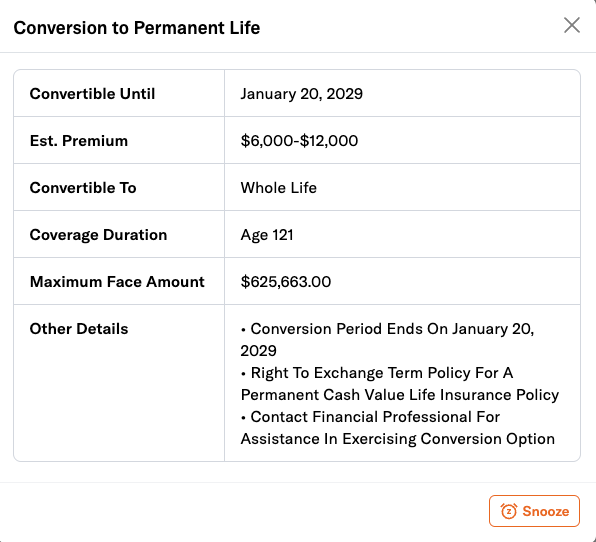Click the Contact Financial Professional bullet
This screenshot has height=542, width=596.
pyautogui.click(x=398, y=428)
